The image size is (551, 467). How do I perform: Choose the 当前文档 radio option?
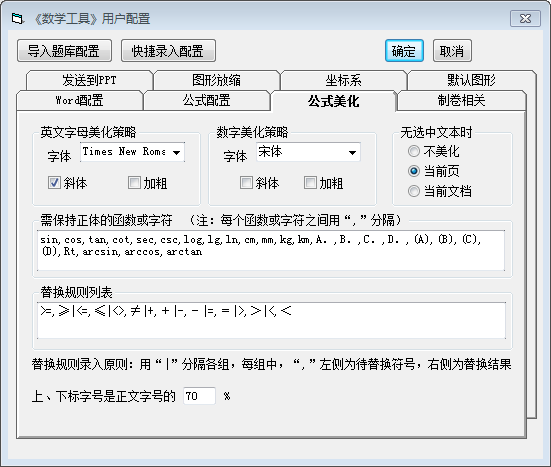(414, 192)
